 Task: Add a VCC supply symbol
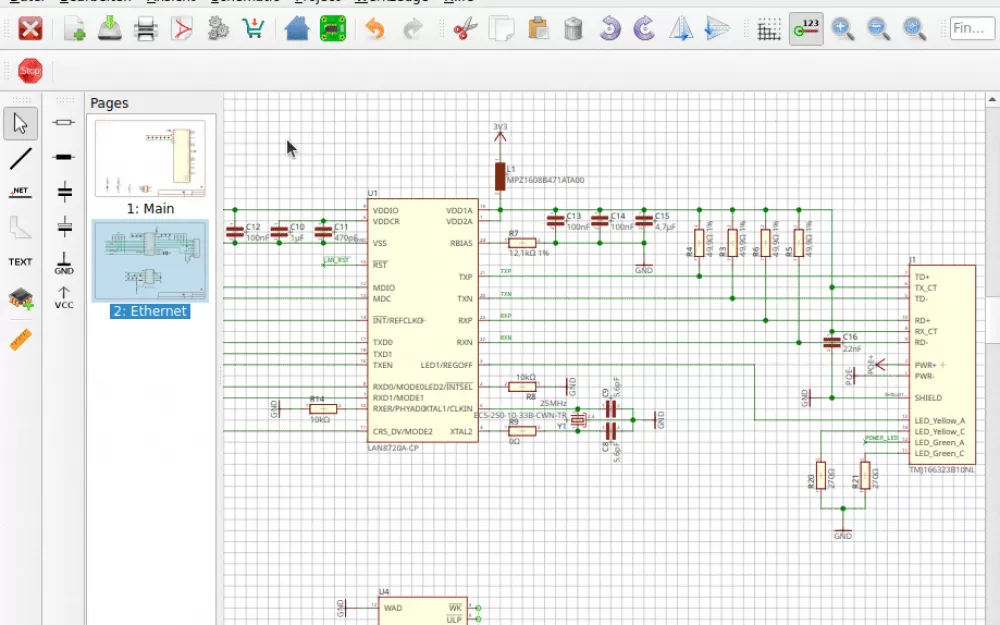tap(64, 297)
